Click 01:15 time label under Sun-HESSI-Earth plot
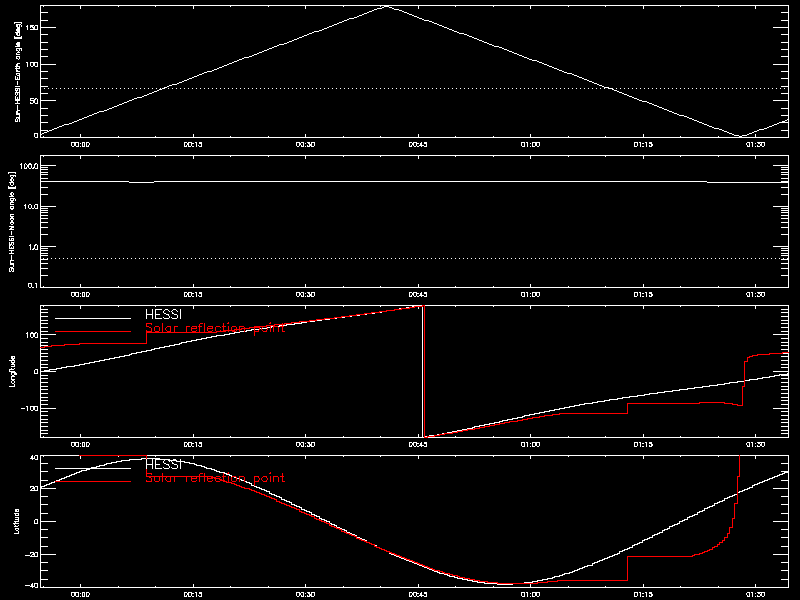 point(643,144)
